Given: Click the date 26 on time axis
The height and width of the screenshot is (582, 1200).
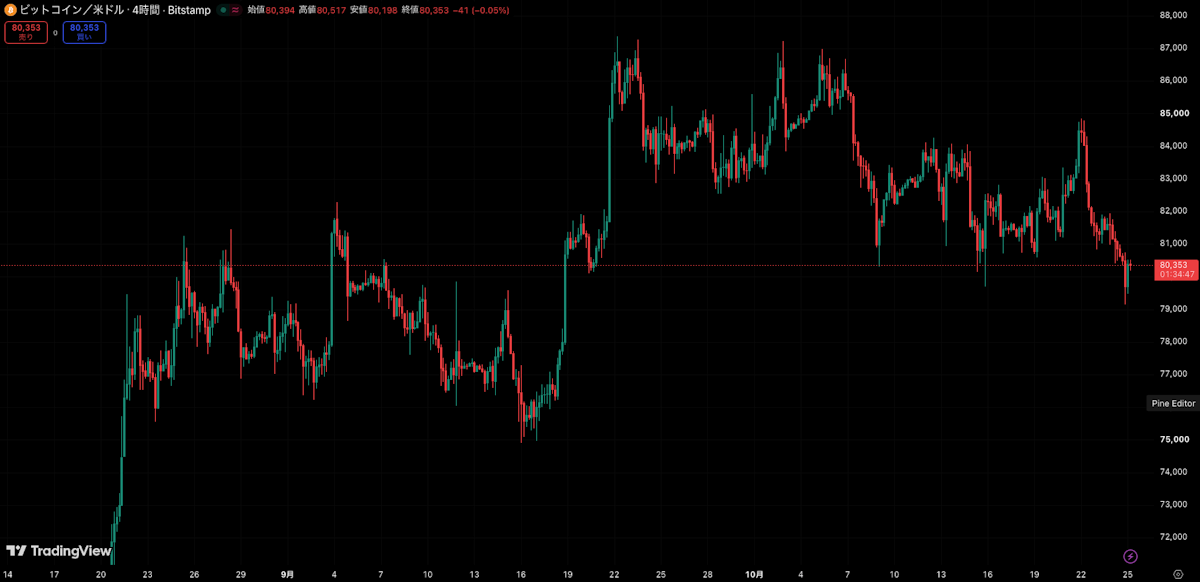Looking at the screenshot, I should tap(194, 575).
